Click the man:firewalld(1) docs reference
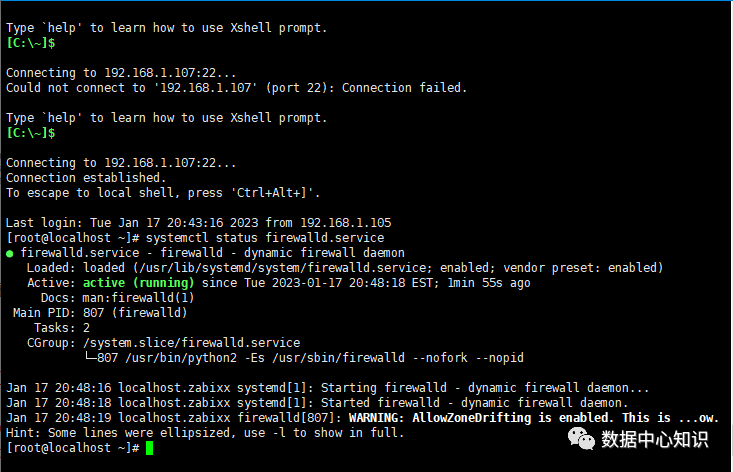Screen dimensions: 733x472 [138, 298]
